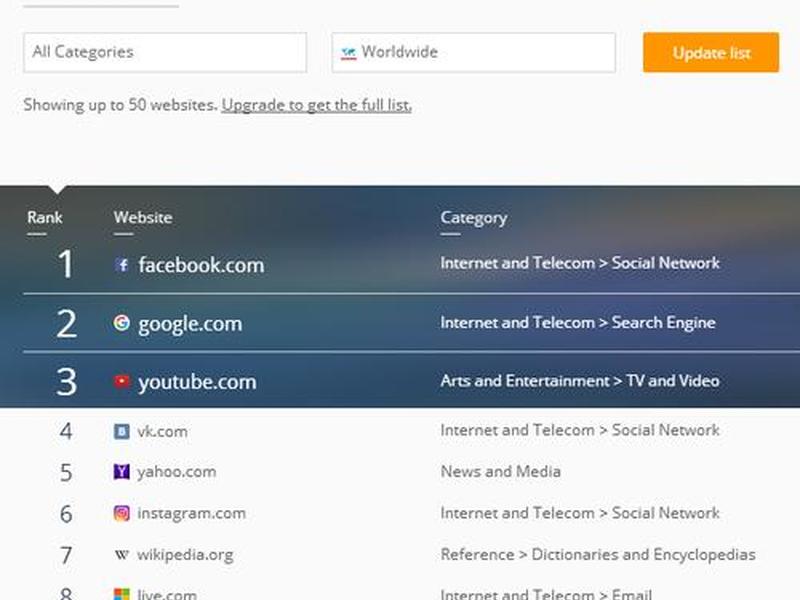This screenshot has width=800, height=600.
Task: Open the vk.com website link
Action: (x=162, y=432)
